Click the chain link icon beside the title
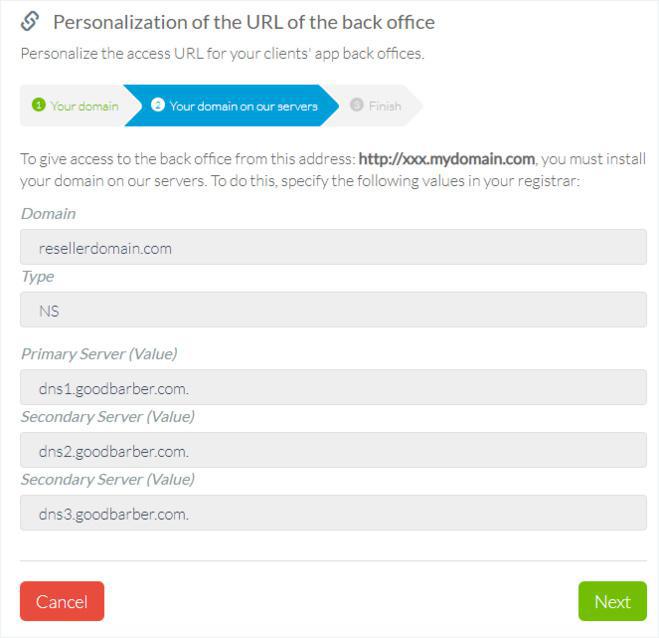 pos(30,21)
